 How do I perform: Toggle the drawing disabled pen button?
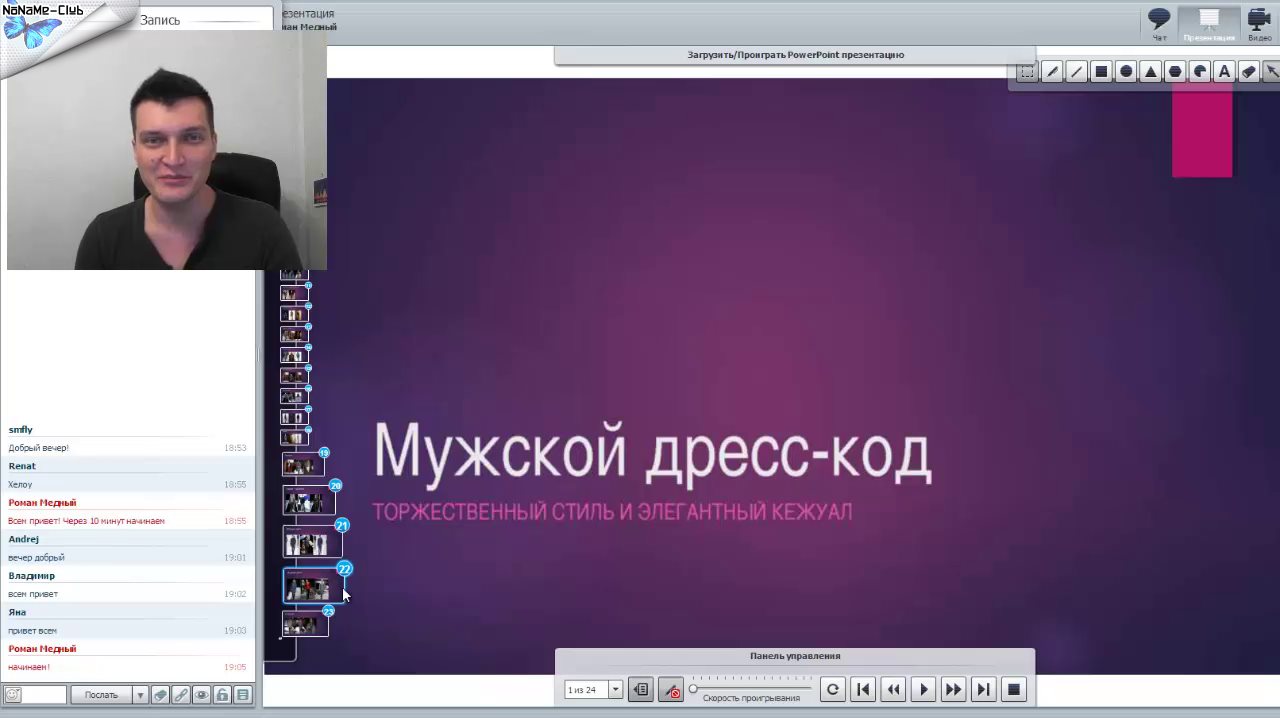[x=671, y=690]
